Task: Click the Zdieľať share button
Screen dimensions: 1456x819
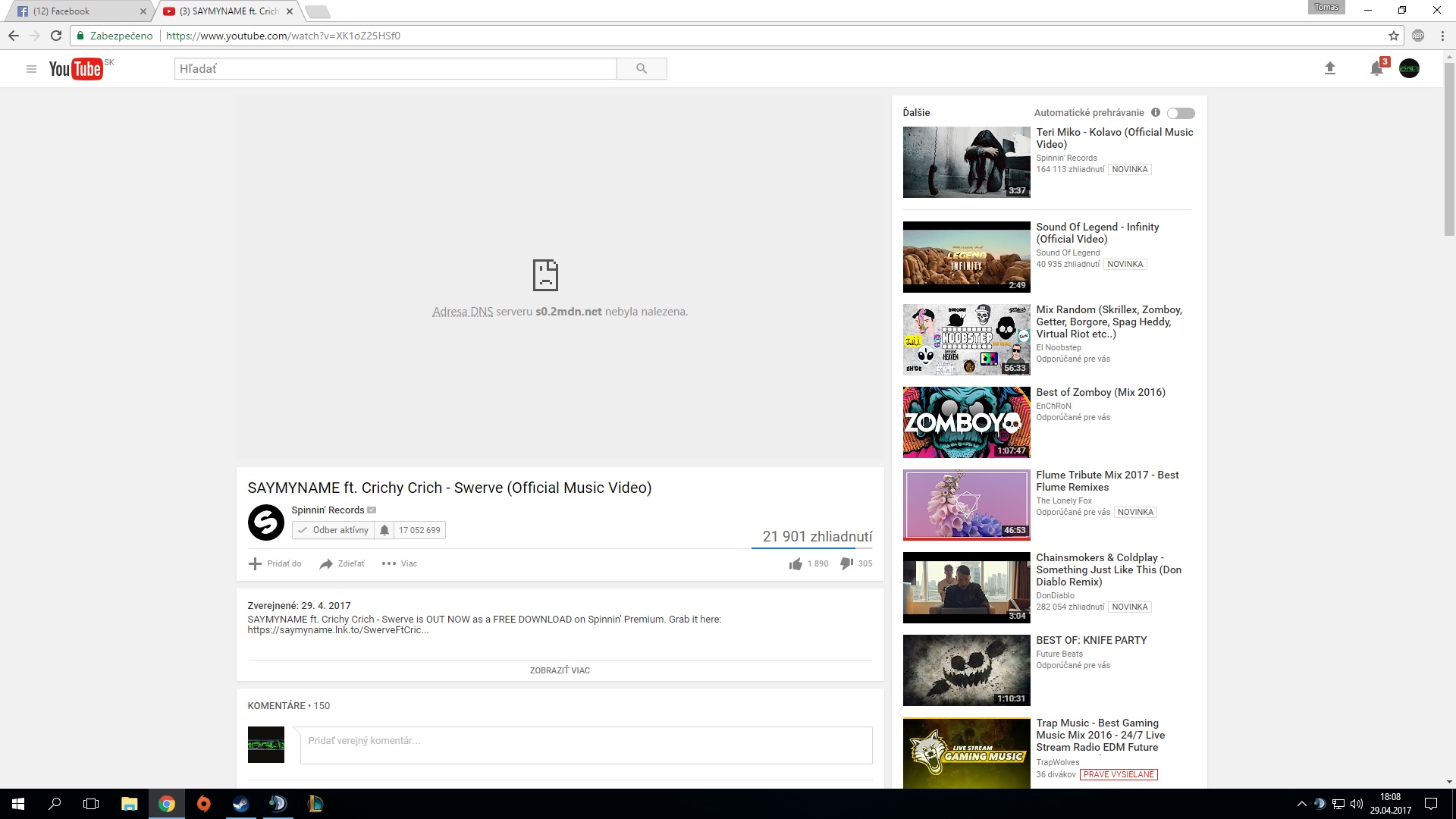Action: [342, 563]
